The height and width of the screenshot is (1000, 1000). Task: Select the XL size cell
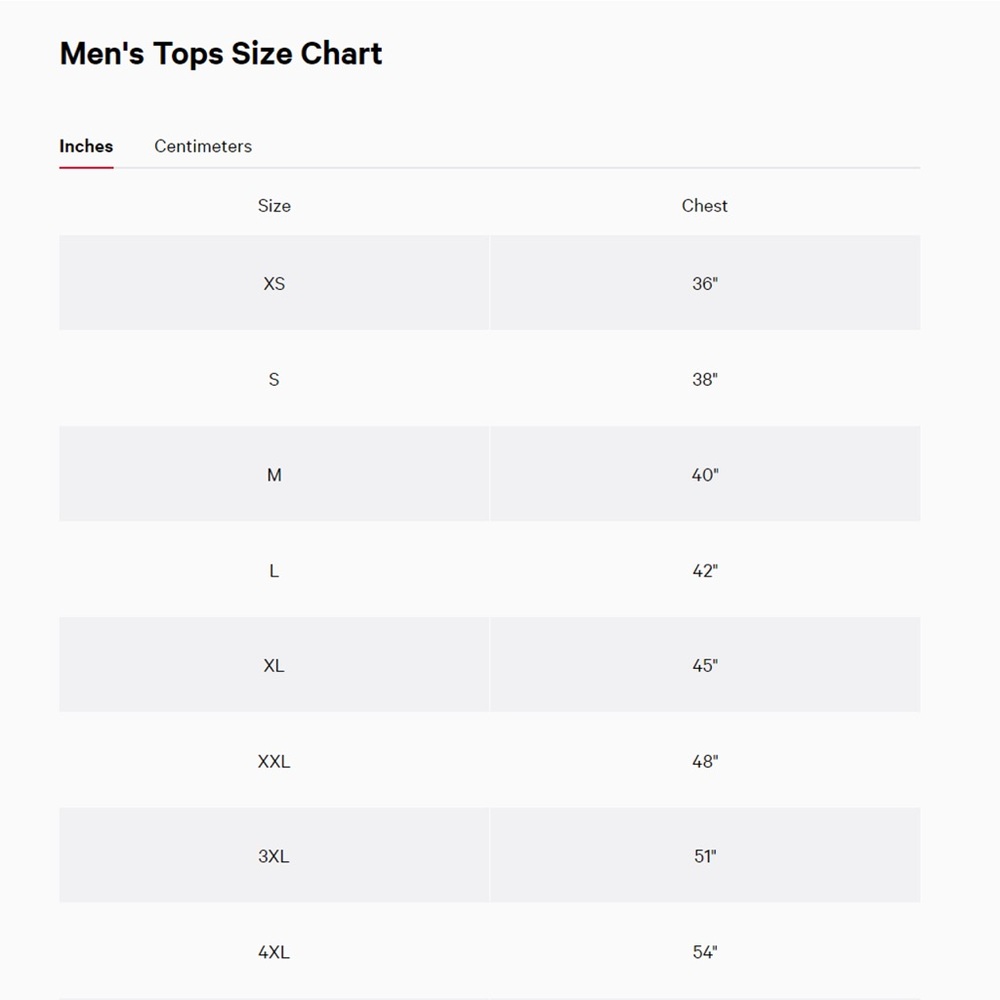coord(274,665)
